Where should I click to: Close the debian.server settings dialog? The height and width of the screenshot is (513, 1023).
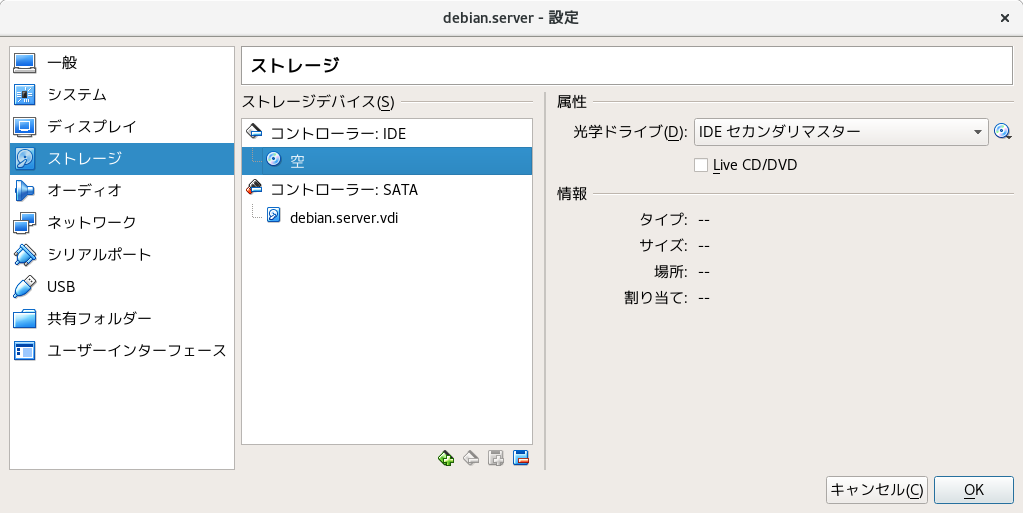pos(1005,18)
